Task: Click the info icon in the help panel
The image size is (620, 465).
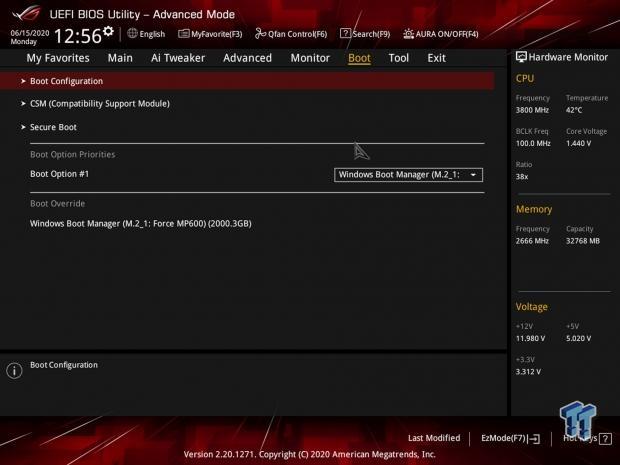Action: click(14, 371)
